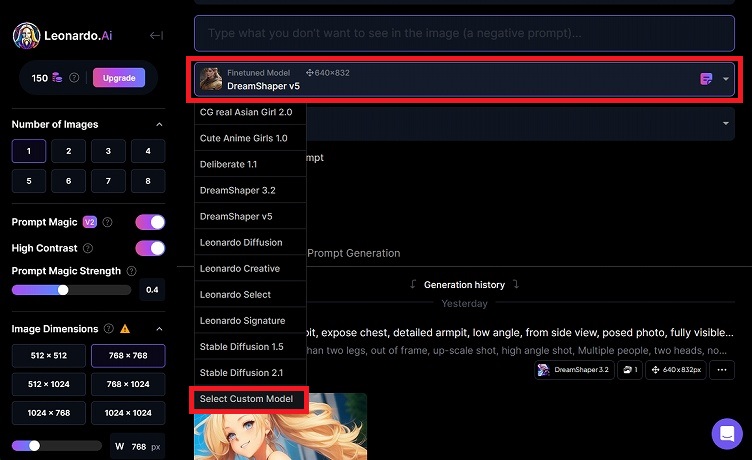
Task: Choose CG real Asian Girl 2.0 model
Action: click(x=250, y=112)
